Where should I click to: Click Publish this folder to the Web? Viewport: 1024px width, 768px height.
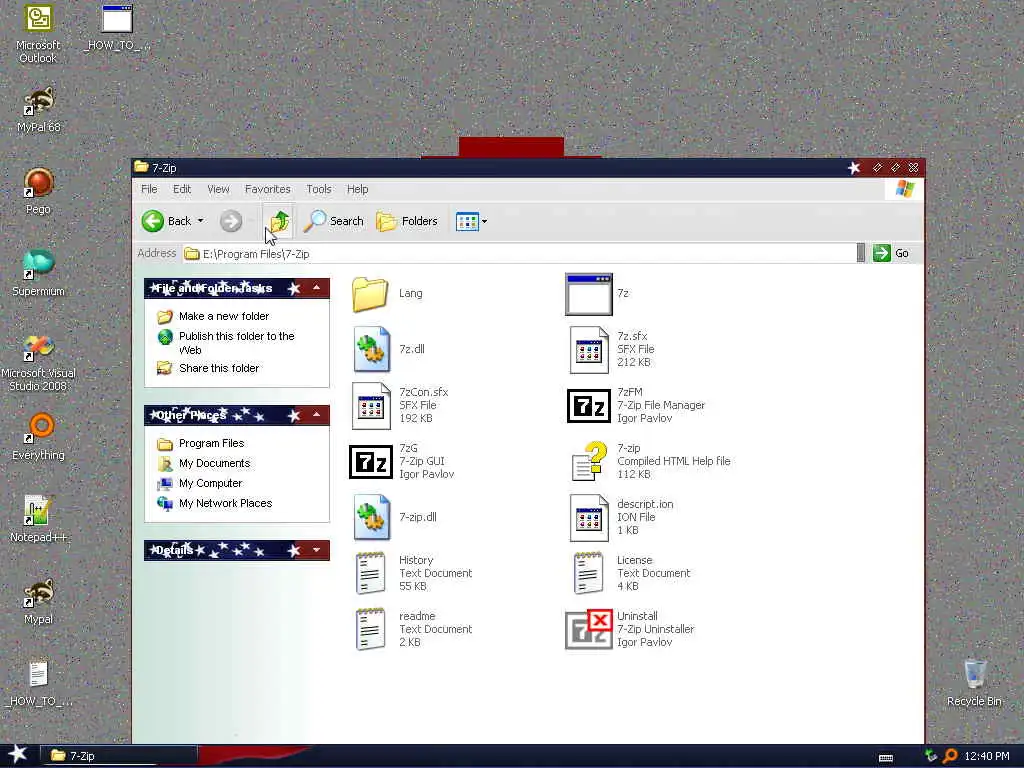[x=236, y=343]
